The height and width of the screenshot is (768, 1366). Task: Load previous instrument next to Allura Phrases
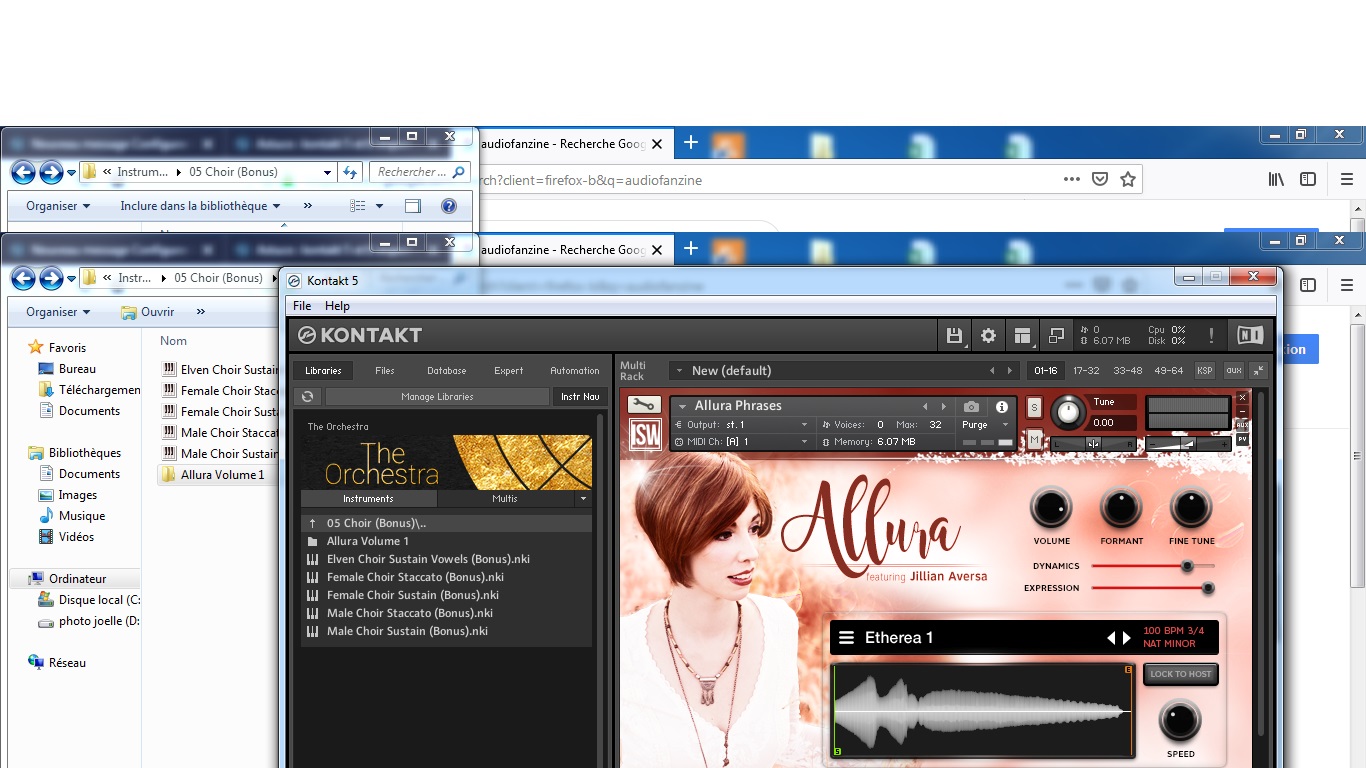tap(925, 407)
